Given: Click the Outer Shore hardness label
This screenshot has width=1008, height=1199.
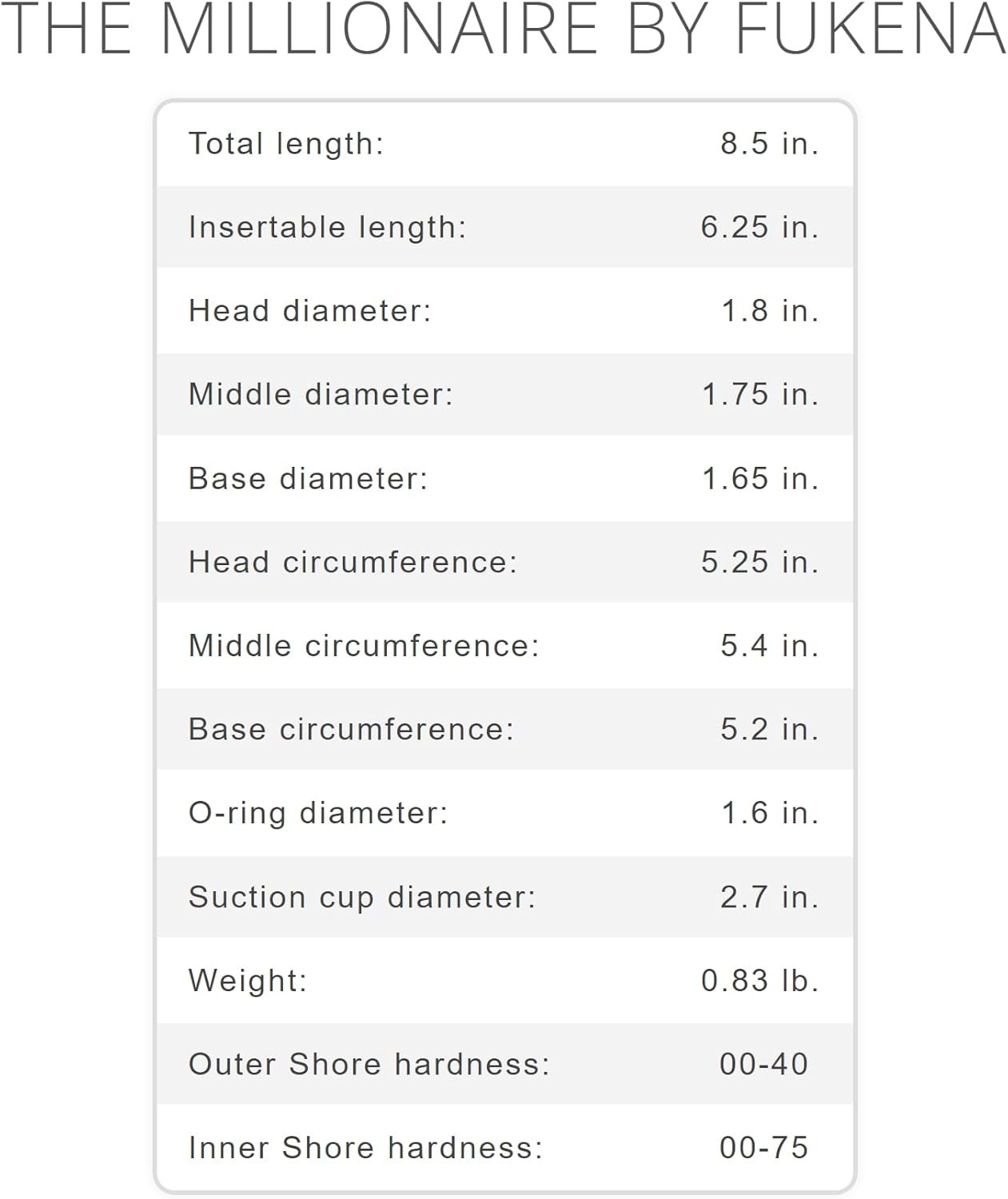Looking at the screenshot, I should click(369, 1065).
